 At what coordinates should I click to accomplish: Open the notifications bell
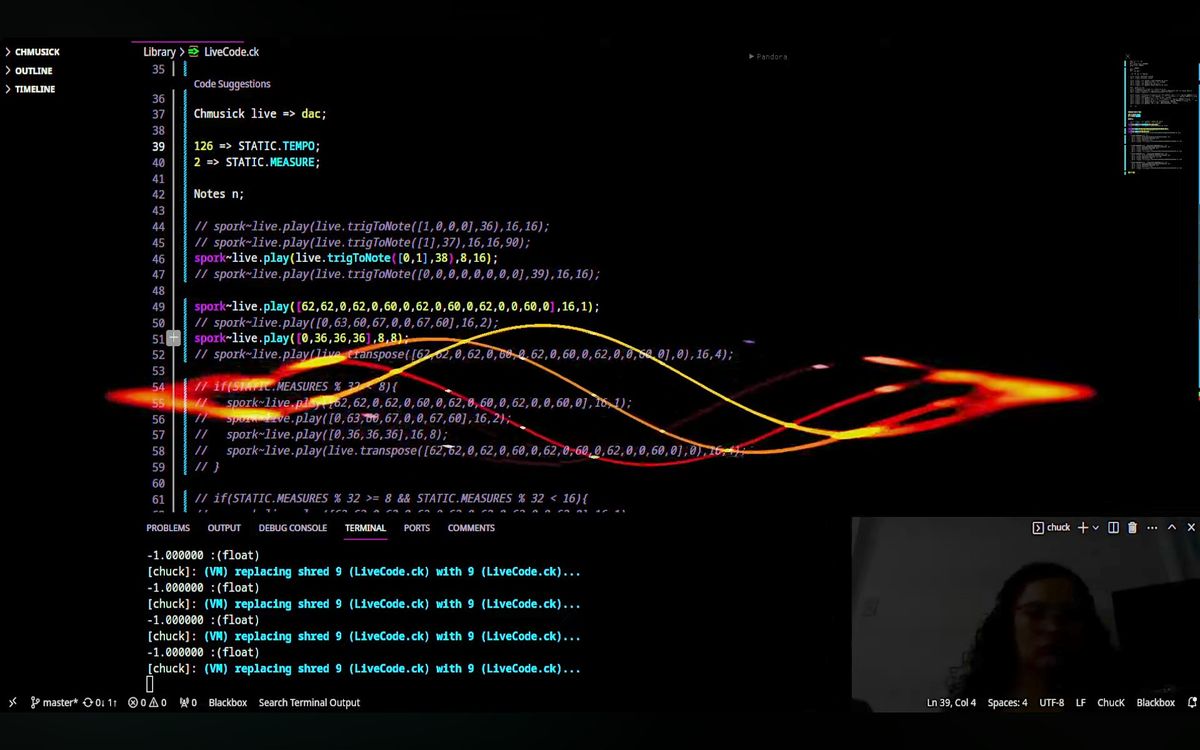click(x=1189, y=702)
